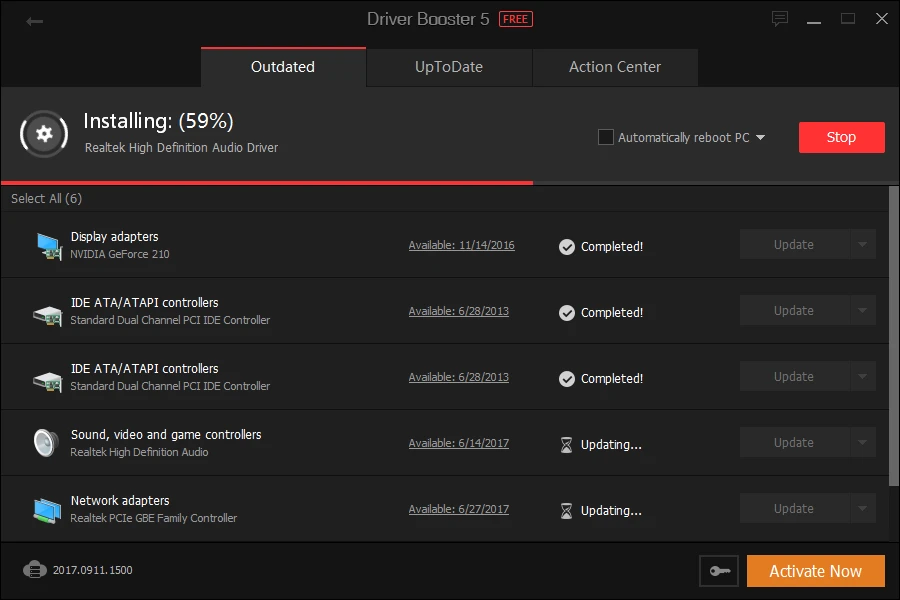Screen dimensions: 900x600
Task: Open license key entry via the key icon
Action: point(719,570)
